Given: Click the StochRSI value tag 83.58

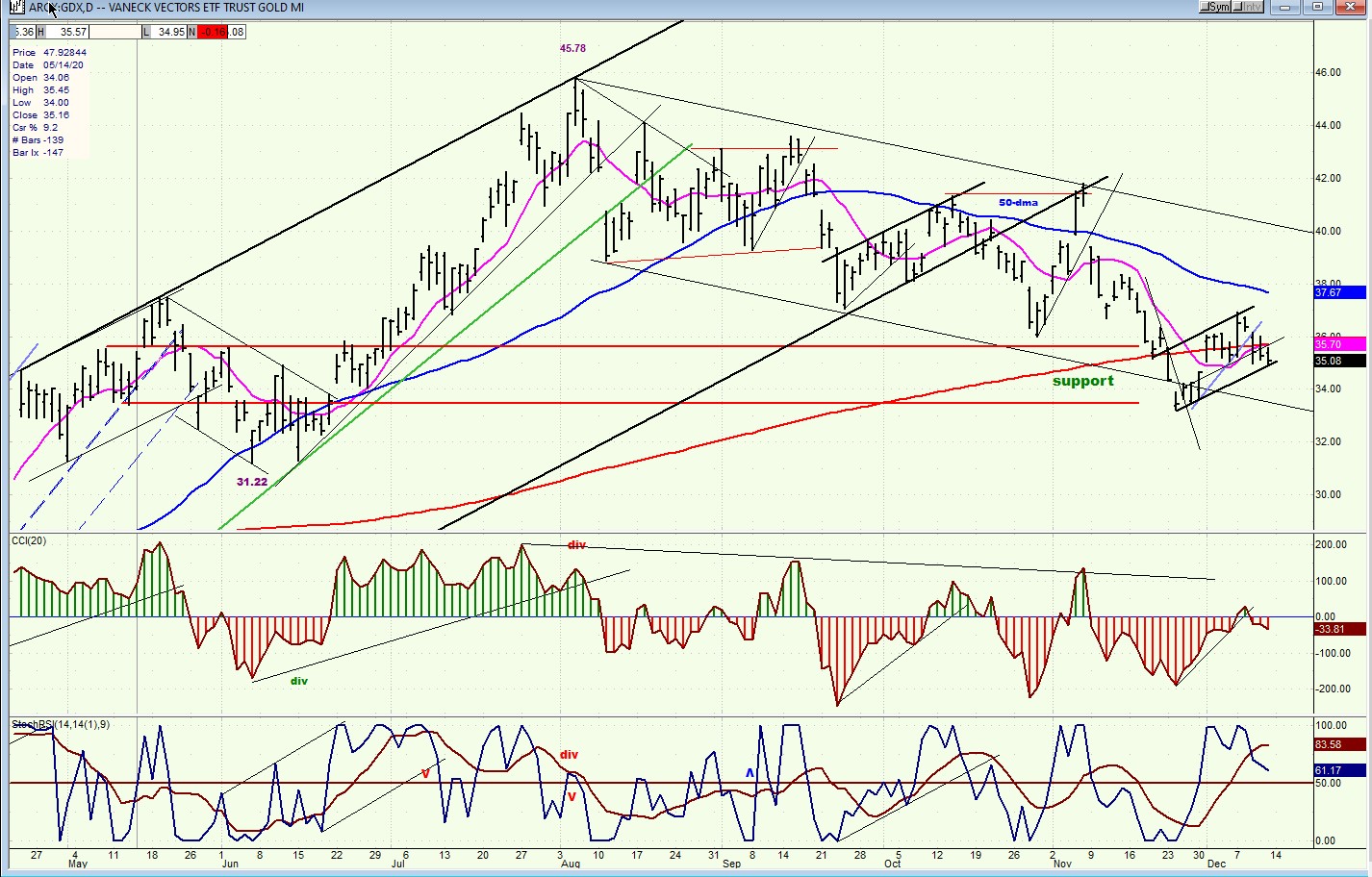Looking at the screenshot, I should point(1340,745).
